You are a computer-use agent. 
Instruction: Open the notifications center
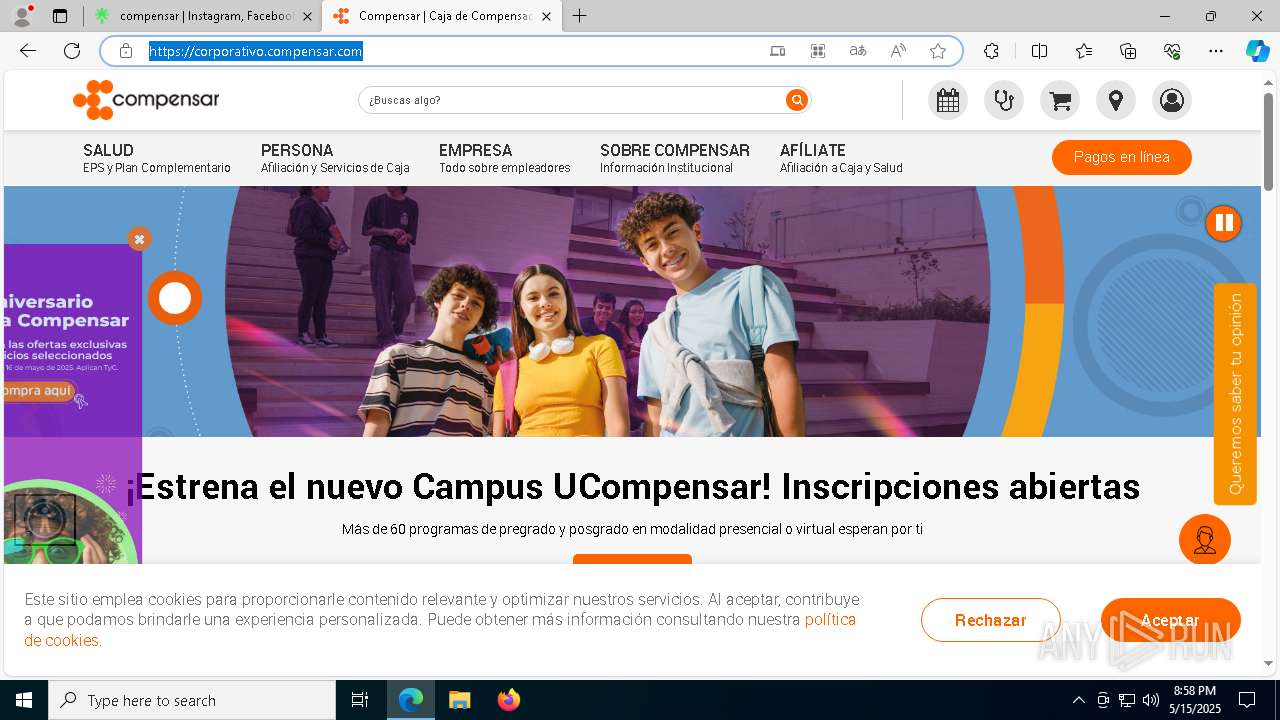[x=1247, y=700]
